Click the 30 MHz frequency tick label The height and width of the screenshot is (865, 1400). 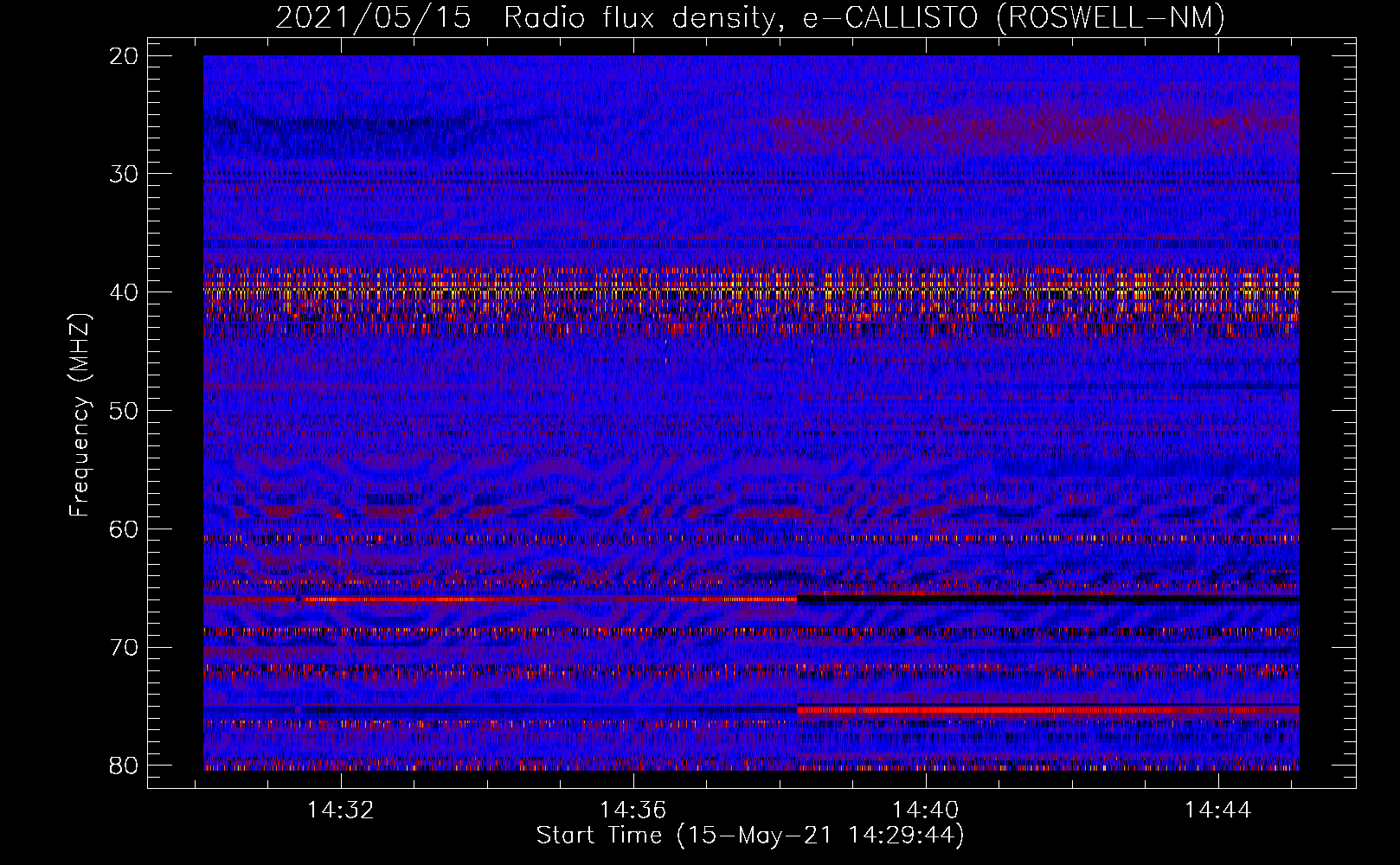[124, 174]
